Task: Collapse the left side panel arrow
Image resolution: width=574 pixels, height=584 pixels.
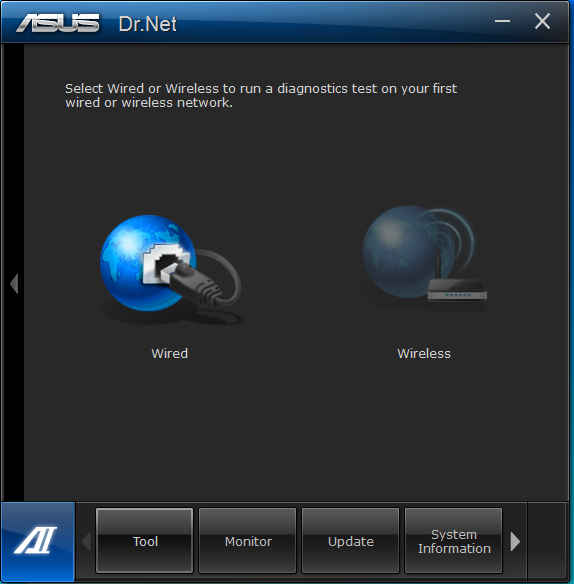Action: pos(14,283)
